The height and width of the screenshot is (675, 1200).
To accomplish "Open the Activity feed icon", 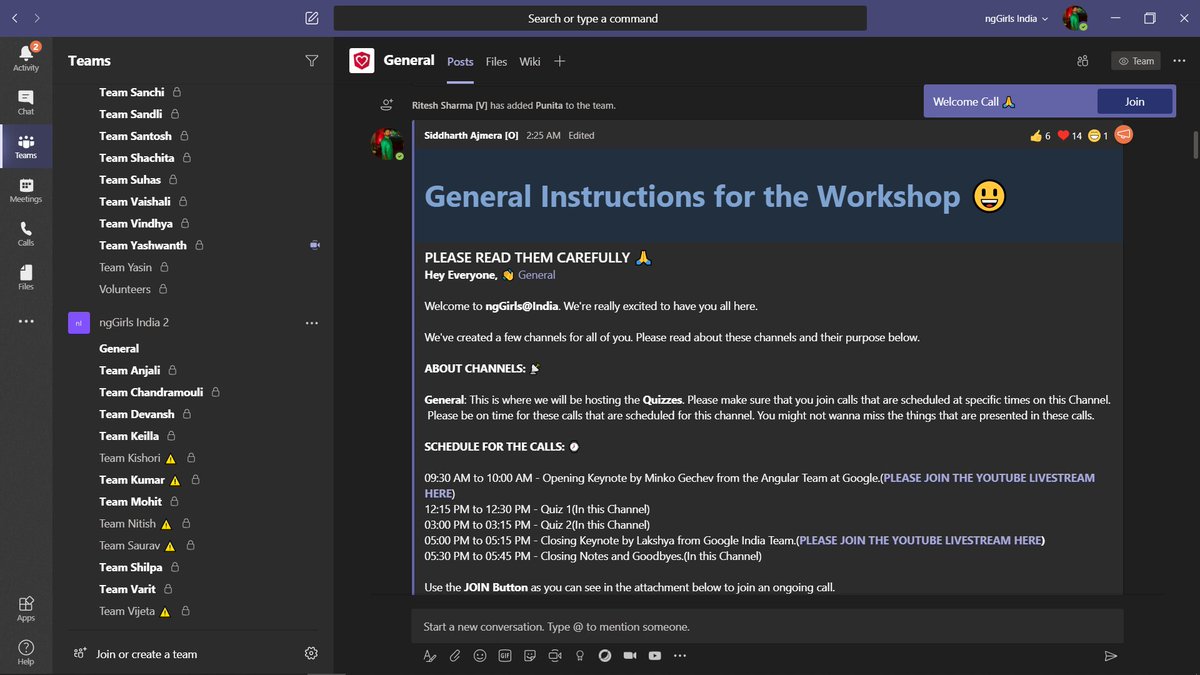I will tap(26, 56).
